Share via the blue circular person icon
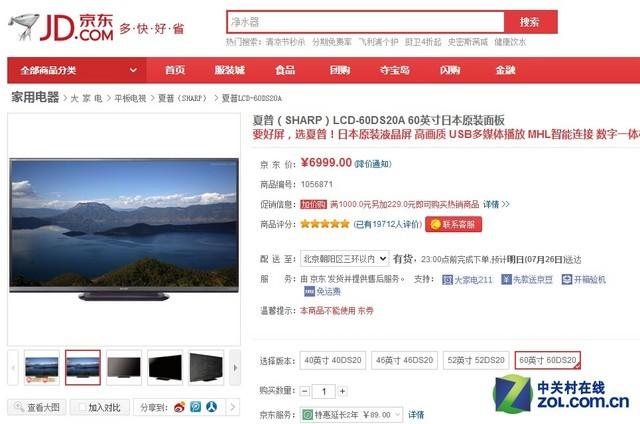The height and width of the screenshot is (424, 640). coord(211,407)
